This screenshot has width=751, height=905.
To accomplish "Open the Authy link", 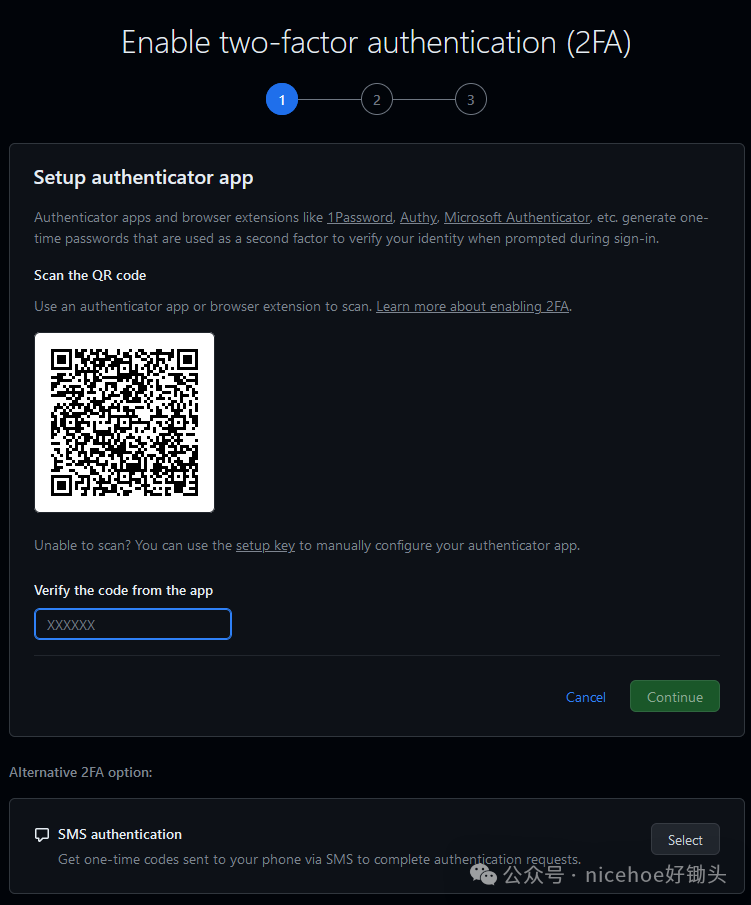I will point(418,217).
